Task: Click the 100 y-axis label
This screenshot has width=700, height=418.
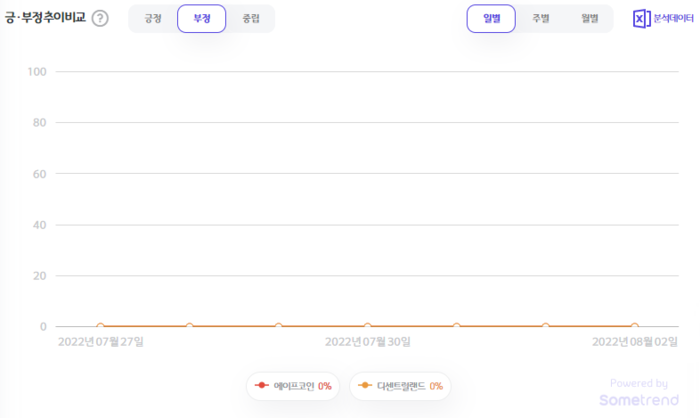Action: pos(37,72)
